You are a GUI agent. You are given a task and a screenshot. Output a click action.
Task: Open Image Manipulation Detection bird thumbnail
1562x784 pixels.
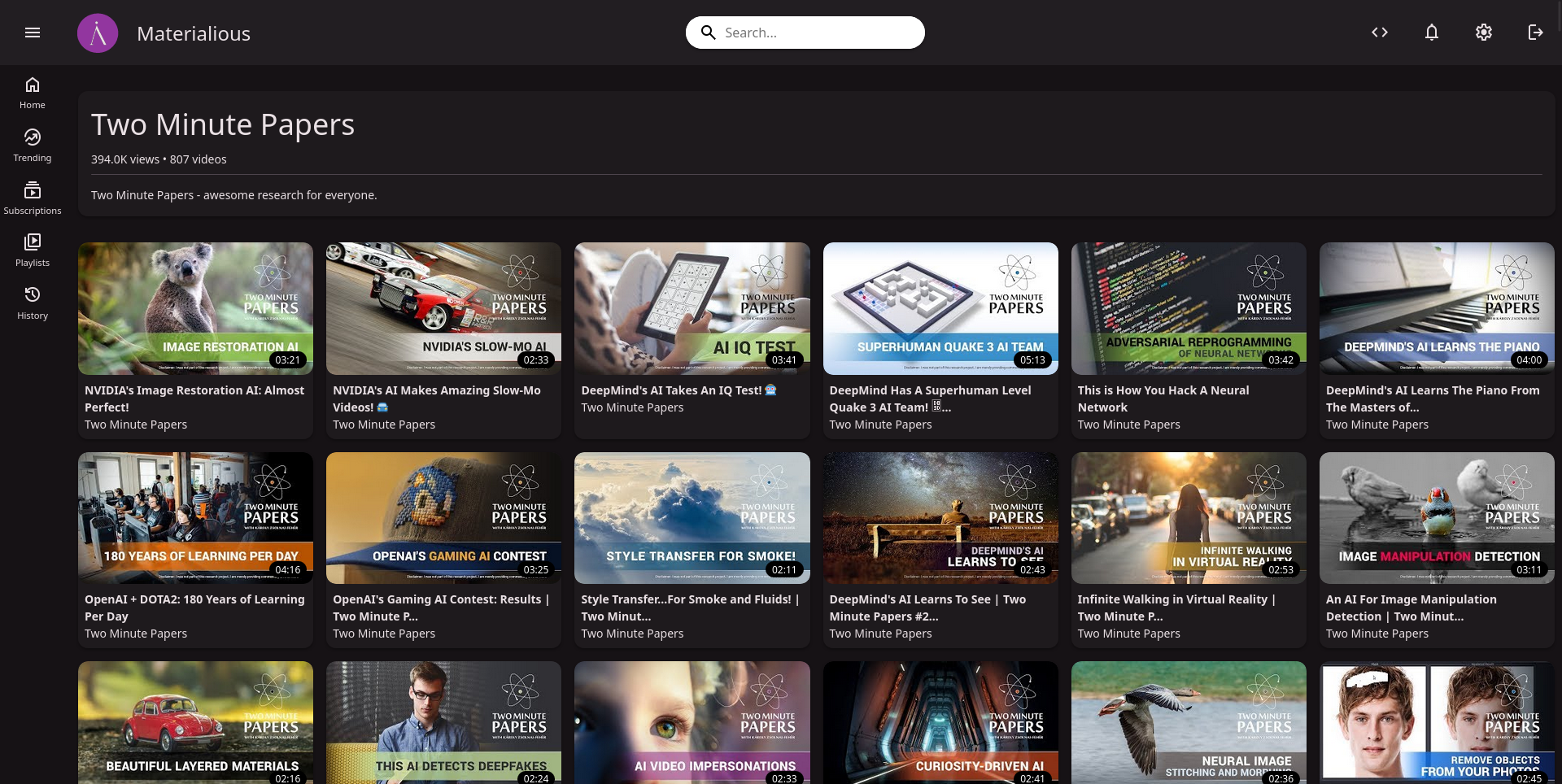pyautogui.click(x=1437, y=518)
